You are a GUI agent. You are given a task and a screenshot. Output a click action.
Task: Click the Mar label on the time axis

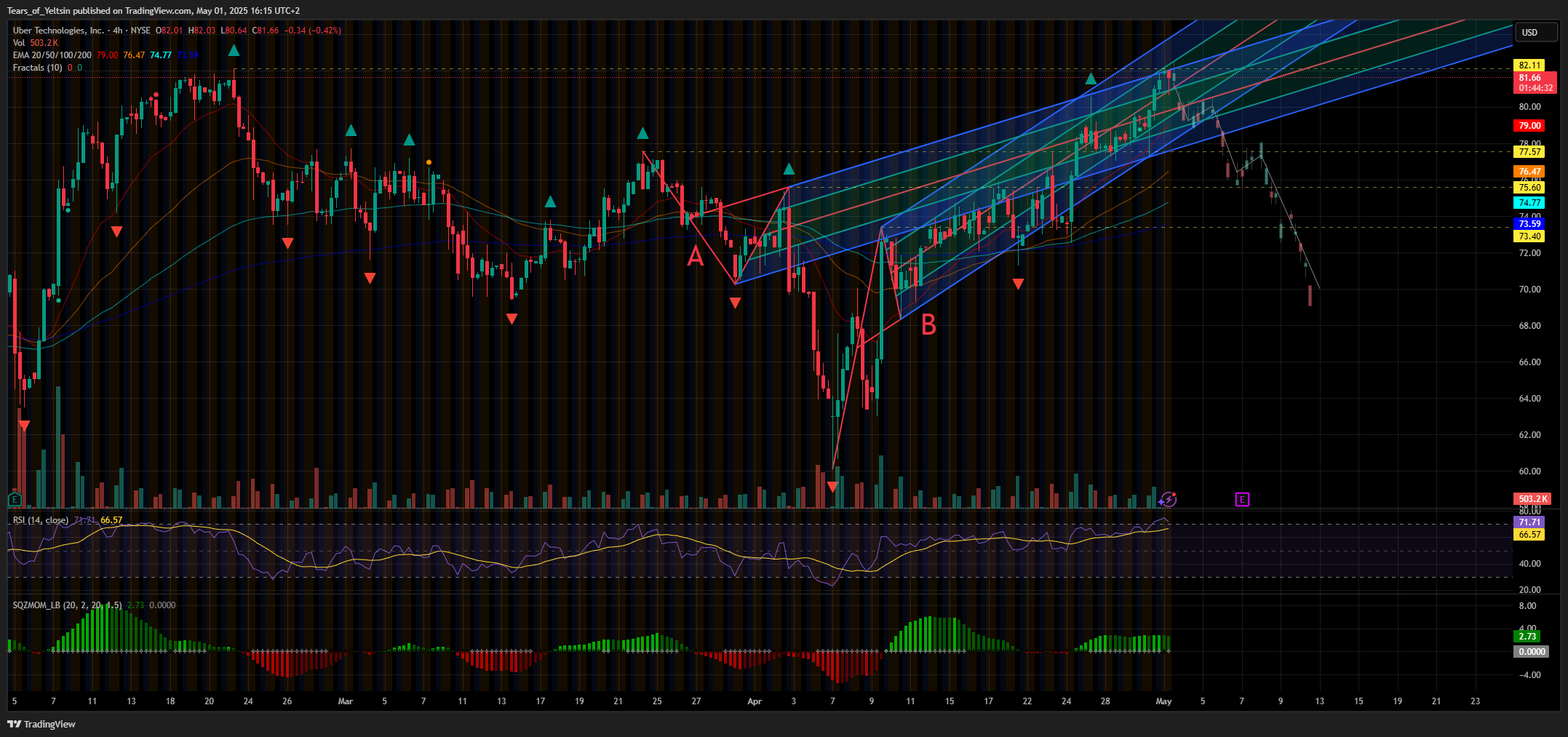coord(346,701)
